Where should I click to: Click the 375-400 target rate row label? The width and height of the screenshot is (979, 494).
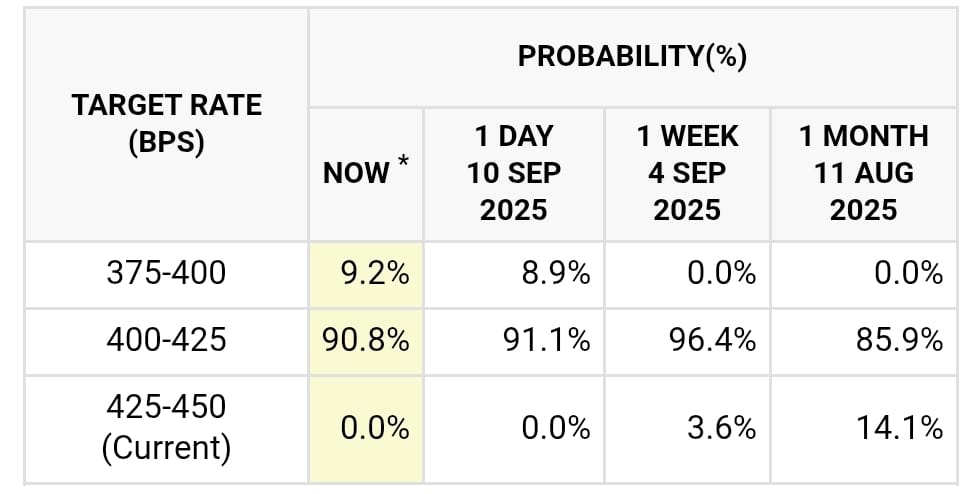(x=166, y=275)
